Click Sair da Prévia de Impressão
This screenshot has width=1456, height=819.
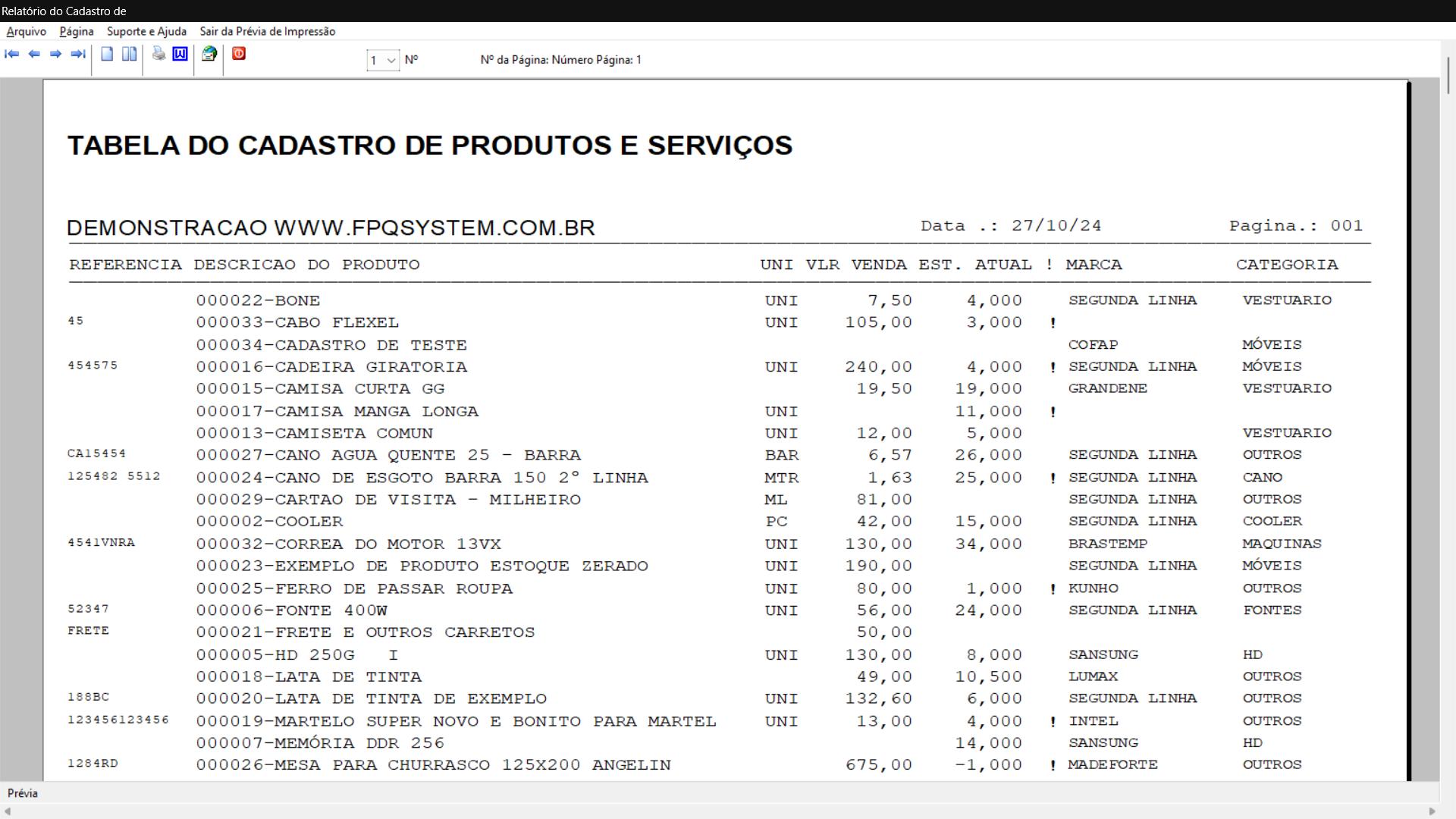268,31
